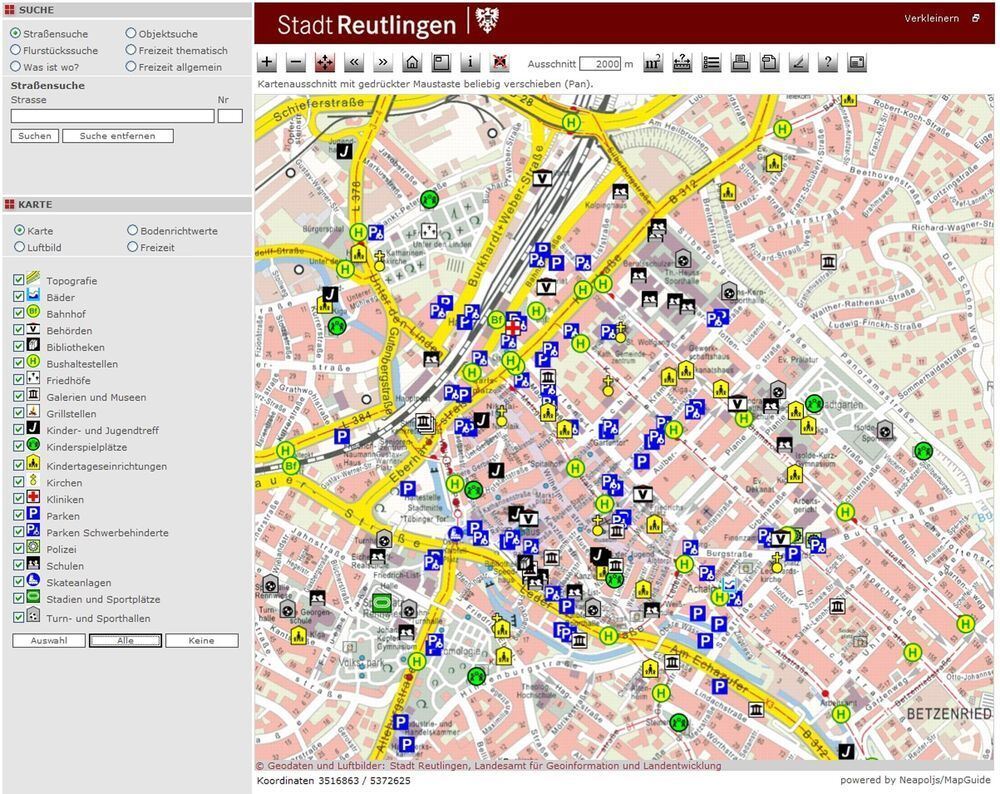Click the home full-extent icon
This screenshot has height=794, width=1000.
(x=412, y=63)
